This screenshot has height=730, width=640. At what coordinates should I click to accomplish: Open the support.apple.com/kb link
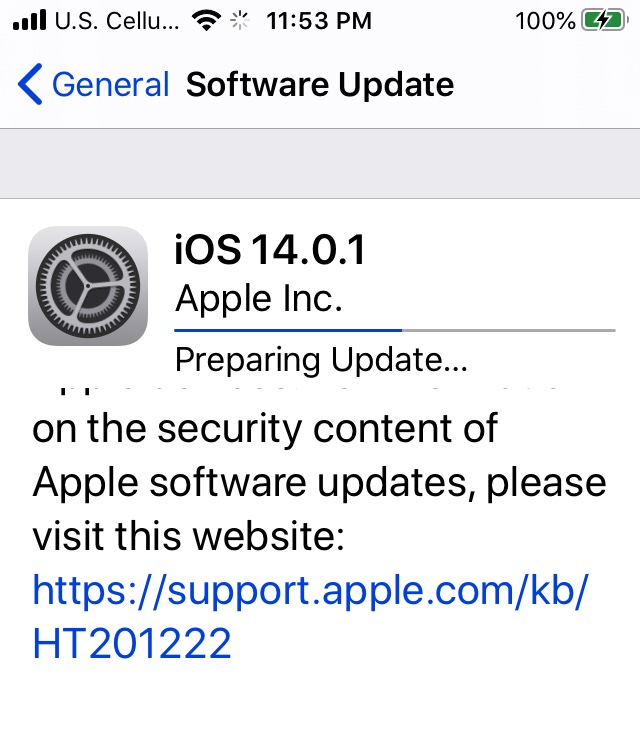pyautogui.click(x=310, y=591)
